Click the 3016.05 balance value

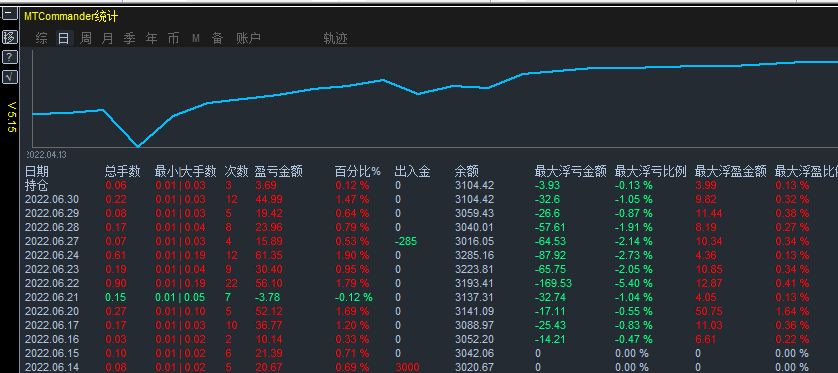click(x=475, y=242)
